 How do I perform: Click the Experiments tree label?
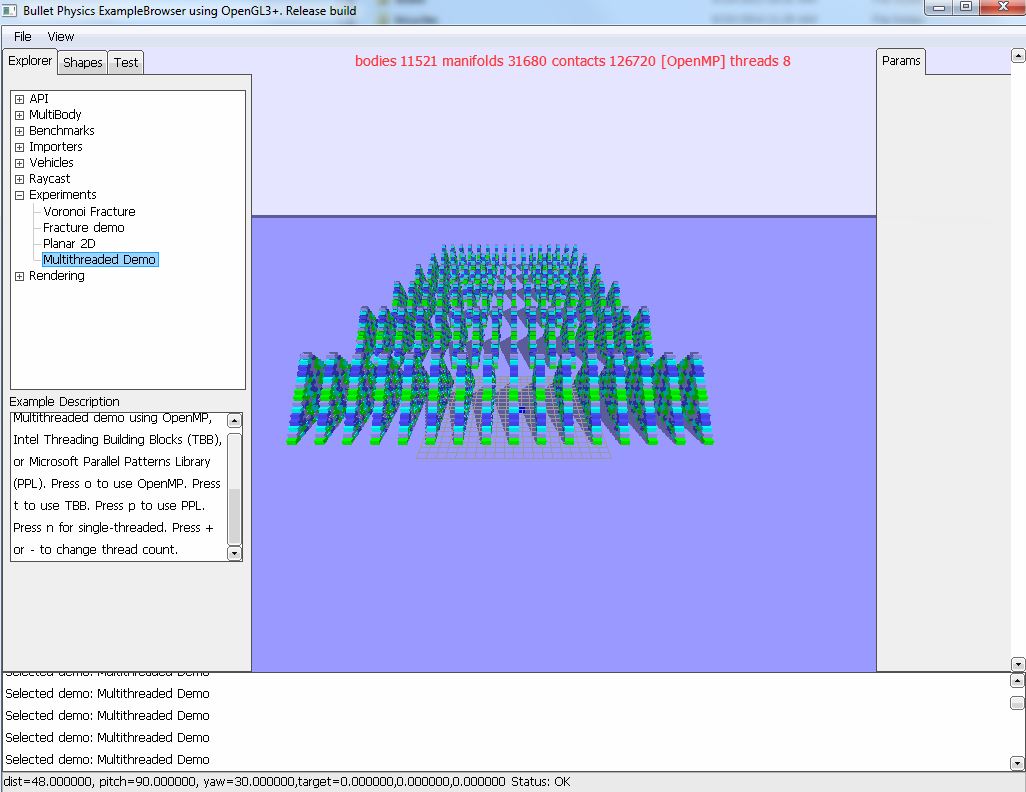point(63,195)
